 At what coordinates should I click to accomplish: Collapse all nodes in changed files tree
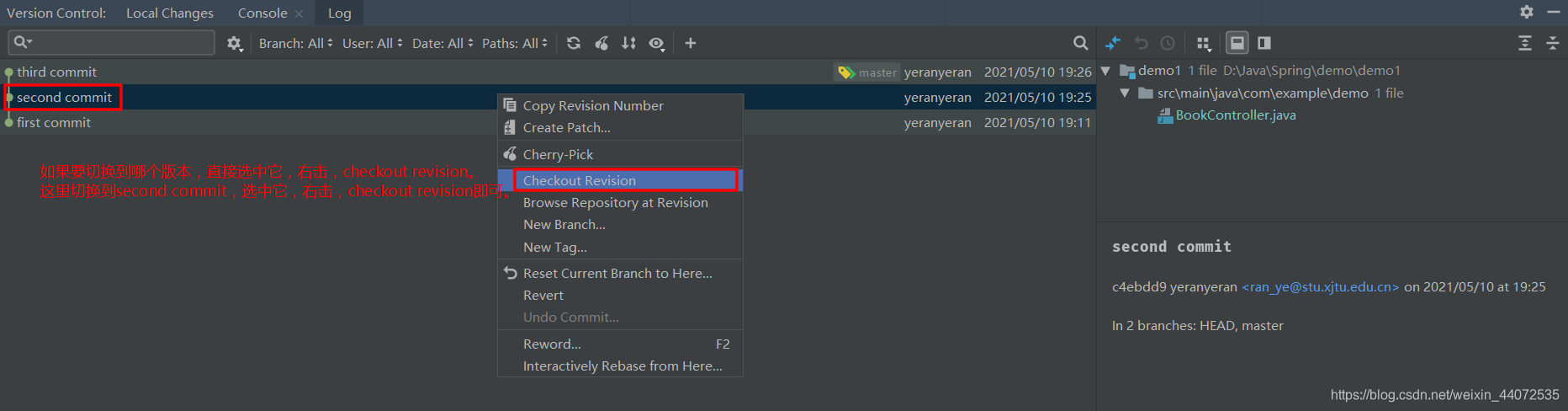[x=1553, y=43]
